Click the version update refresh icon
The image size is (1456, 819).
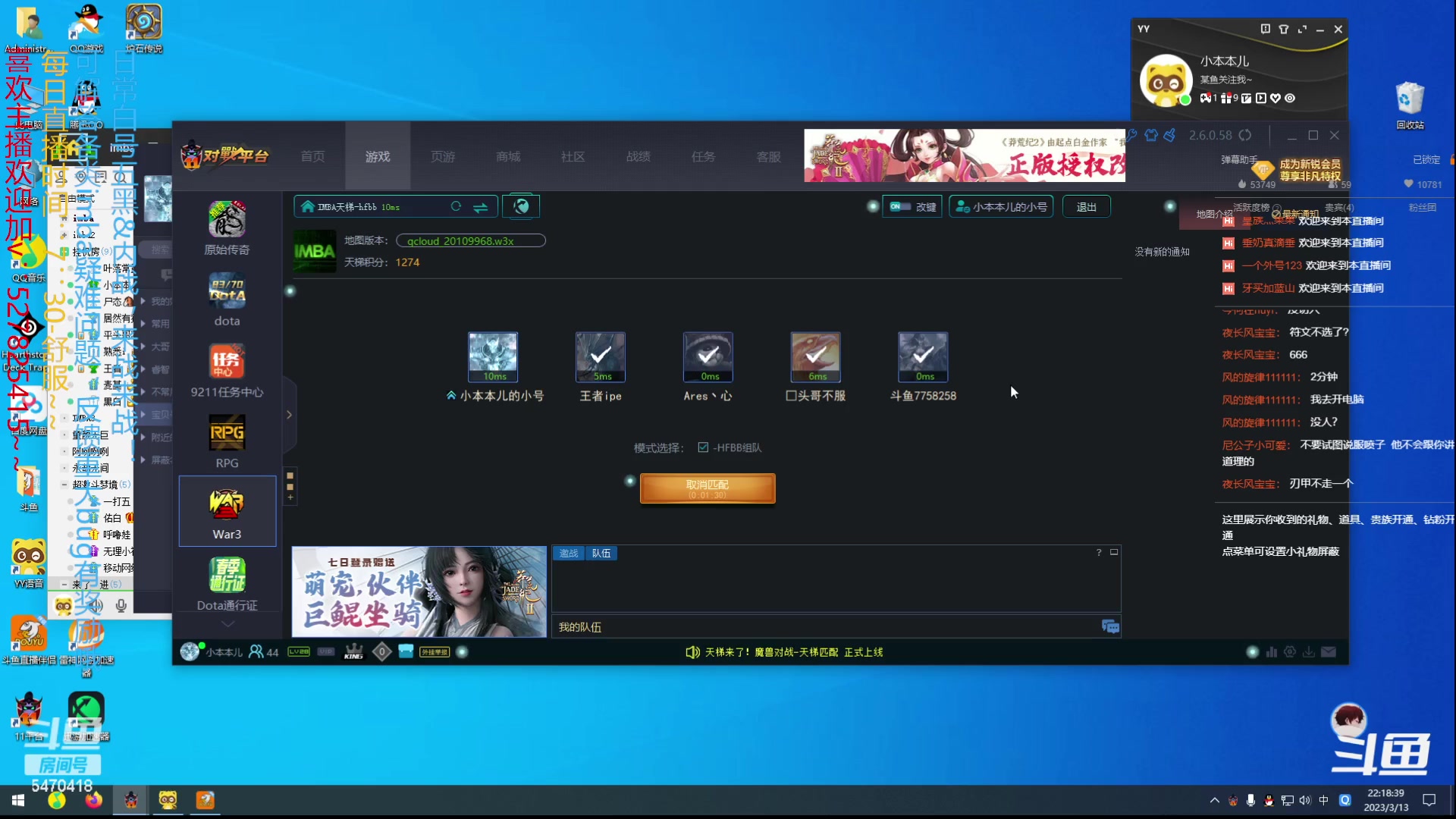coord(1245,135)
